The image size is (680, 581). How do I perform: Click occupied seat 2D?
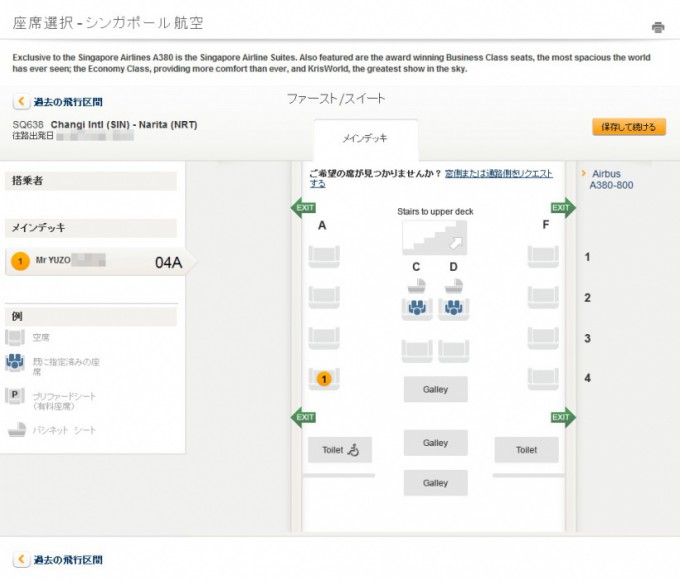(454, 309)
